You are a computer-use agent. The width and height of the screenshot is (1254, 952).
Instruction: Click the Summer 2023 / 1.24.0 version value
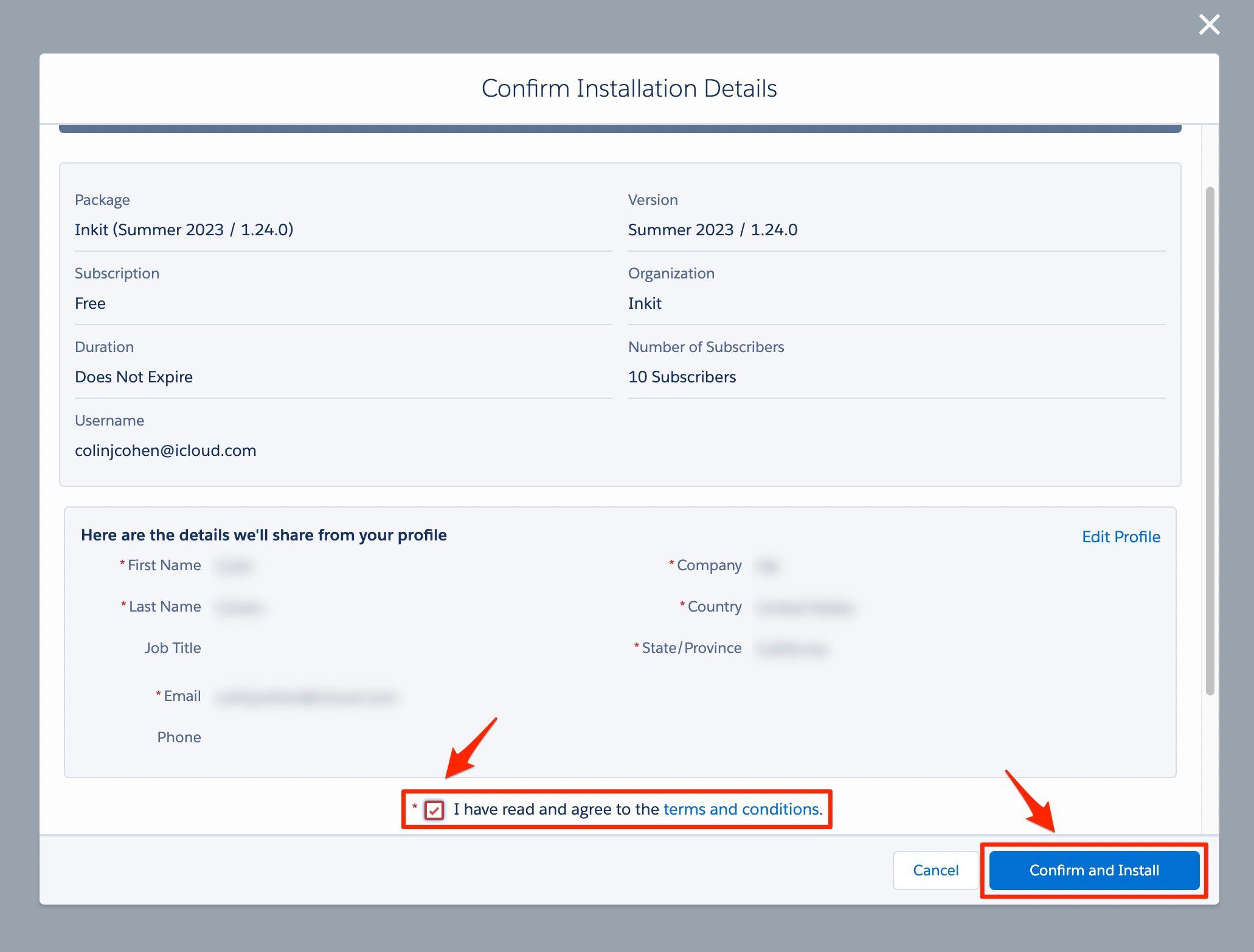tap(712, 230)
